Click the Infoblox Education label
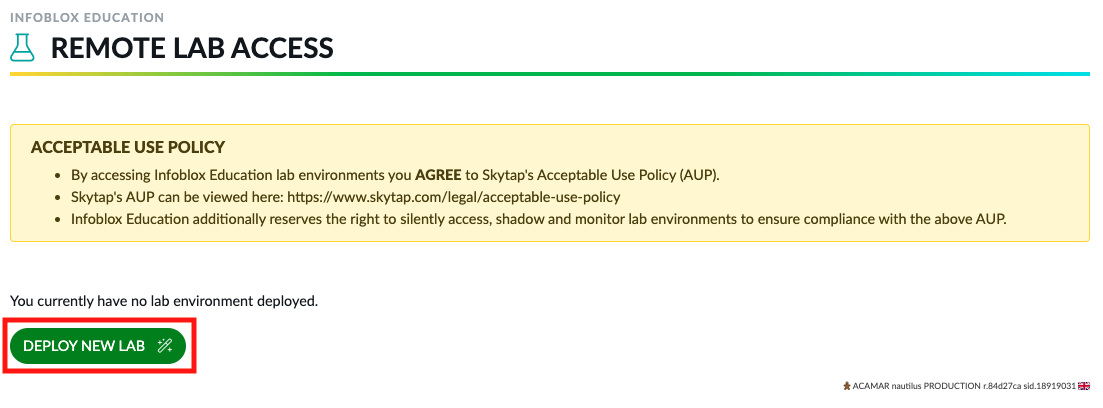This screenshot has height=408, width=1103. tap(87, 18)
